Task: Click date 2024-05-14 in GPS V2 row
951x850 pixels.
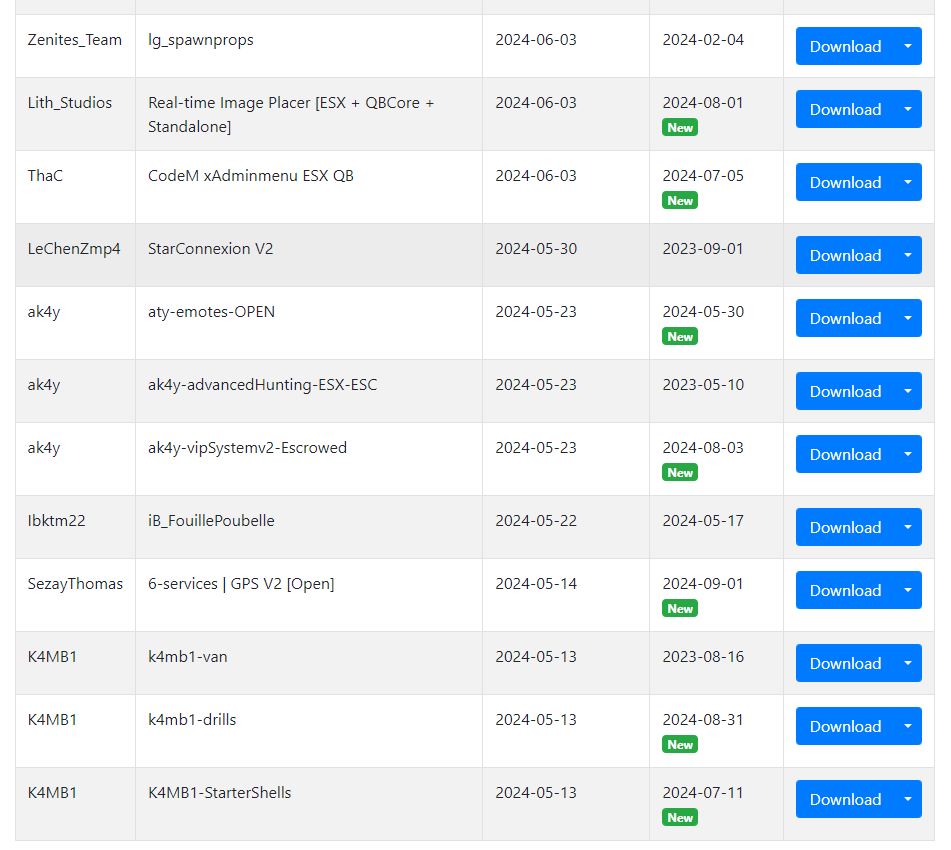Action: click(536, 584)
